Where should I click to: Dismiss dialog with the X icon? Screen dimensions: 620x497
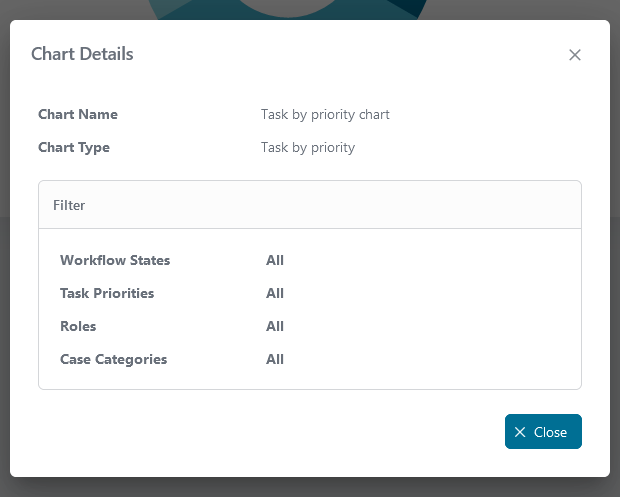coord(575,55)
